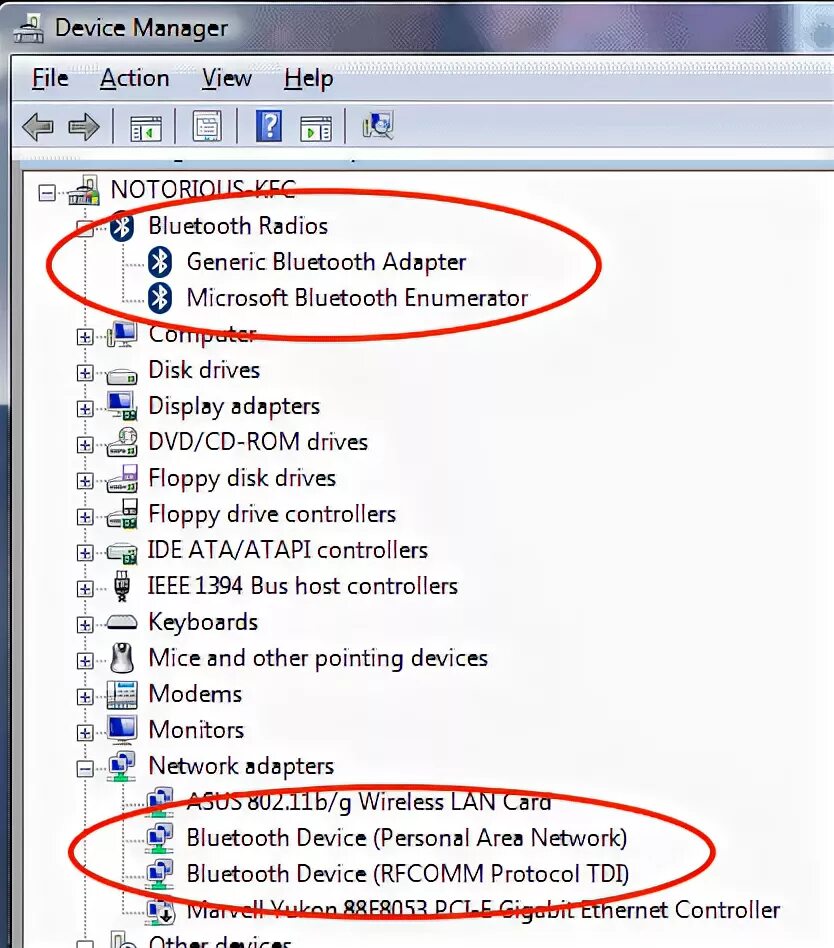Click the Mice and pointing devices icon

coord(122,658)
